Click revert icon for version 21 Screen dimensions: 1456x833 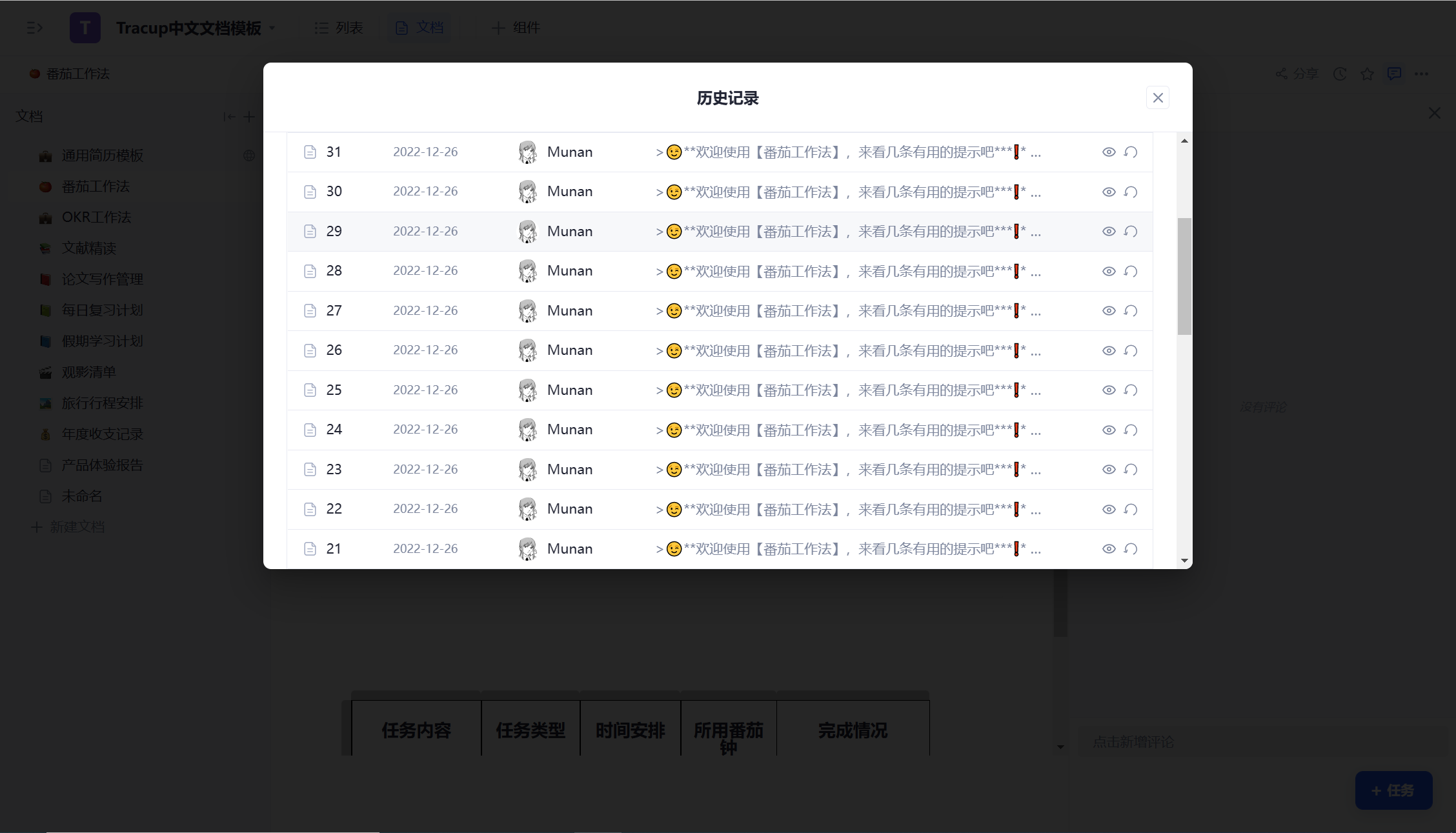pyautogui.click(x=1130, y=549)
